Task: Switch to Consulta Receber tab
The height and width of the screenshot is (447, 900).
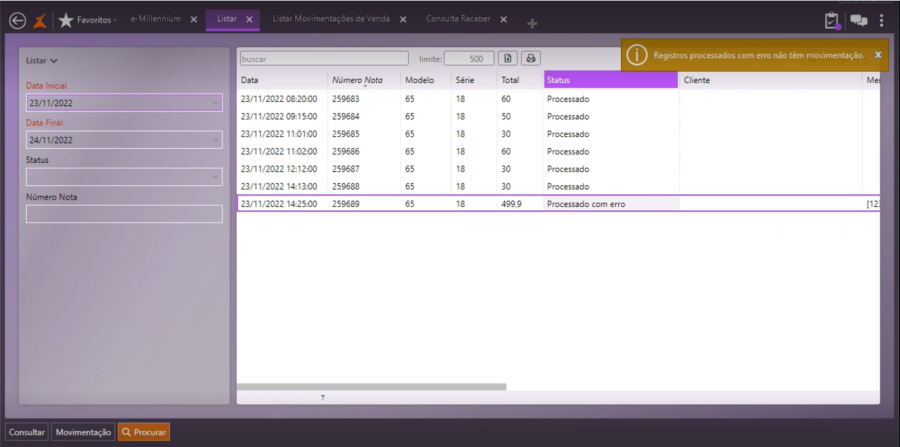Action: point(458,20)
